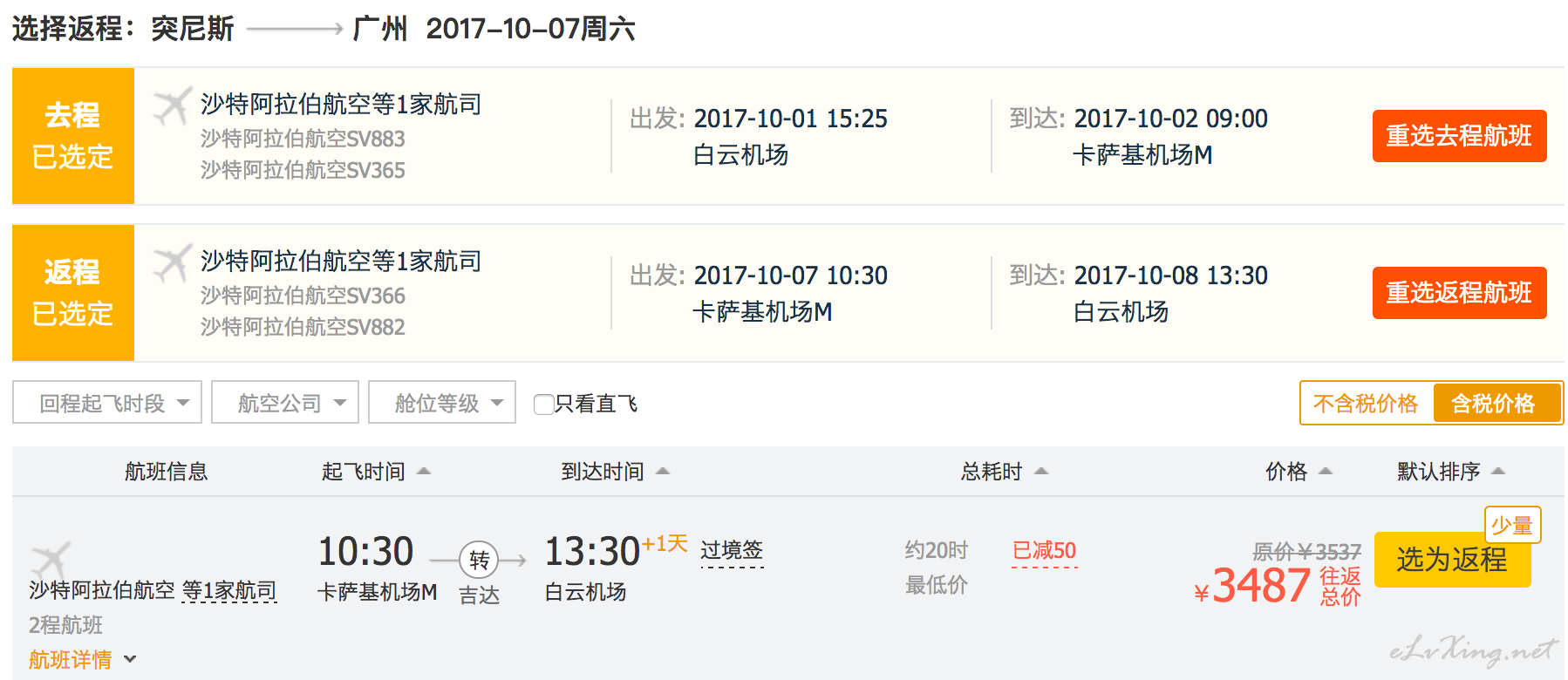The width and height of the screenshot is (1568, 680).
Task: Enable the 只看直飞 checkbox
Action: point(543,404)
